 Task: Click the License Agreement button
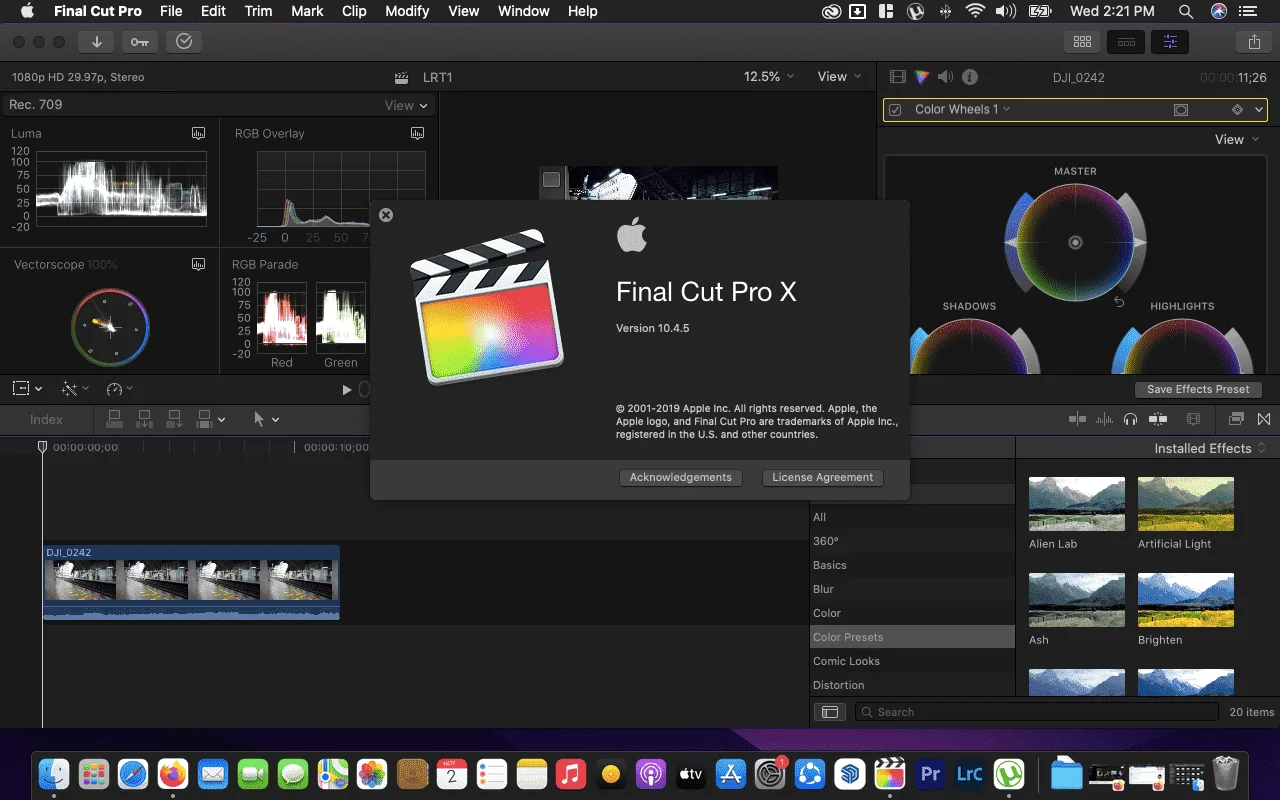click(x=823, y=478)
